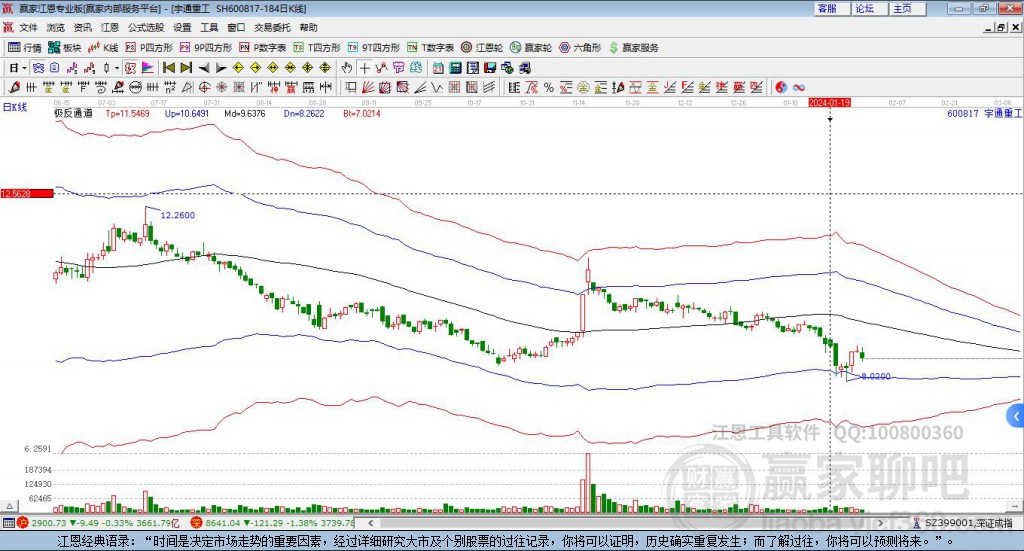Open the 文件 menu
This screenshot has height=551, width=1024.
tap(28, 27)
